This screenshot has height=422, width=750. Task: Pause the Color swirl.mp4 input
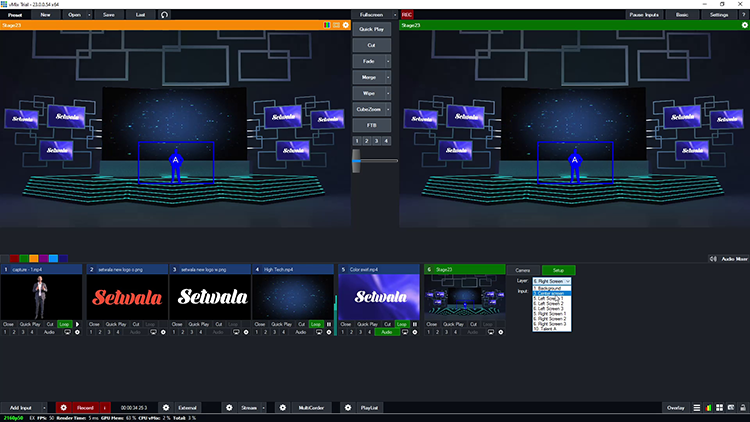coord(414,324)
